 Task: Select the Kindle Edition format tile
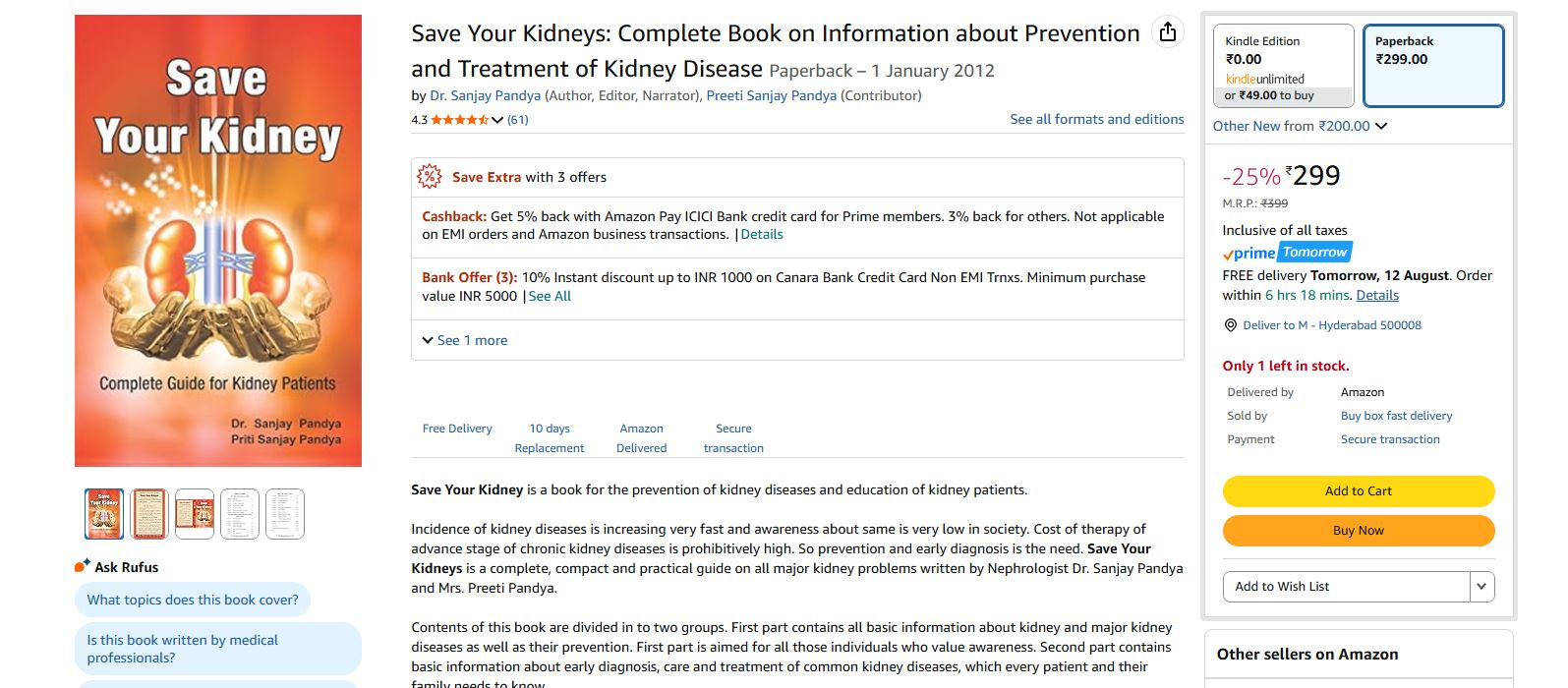tap(1281, 65)
